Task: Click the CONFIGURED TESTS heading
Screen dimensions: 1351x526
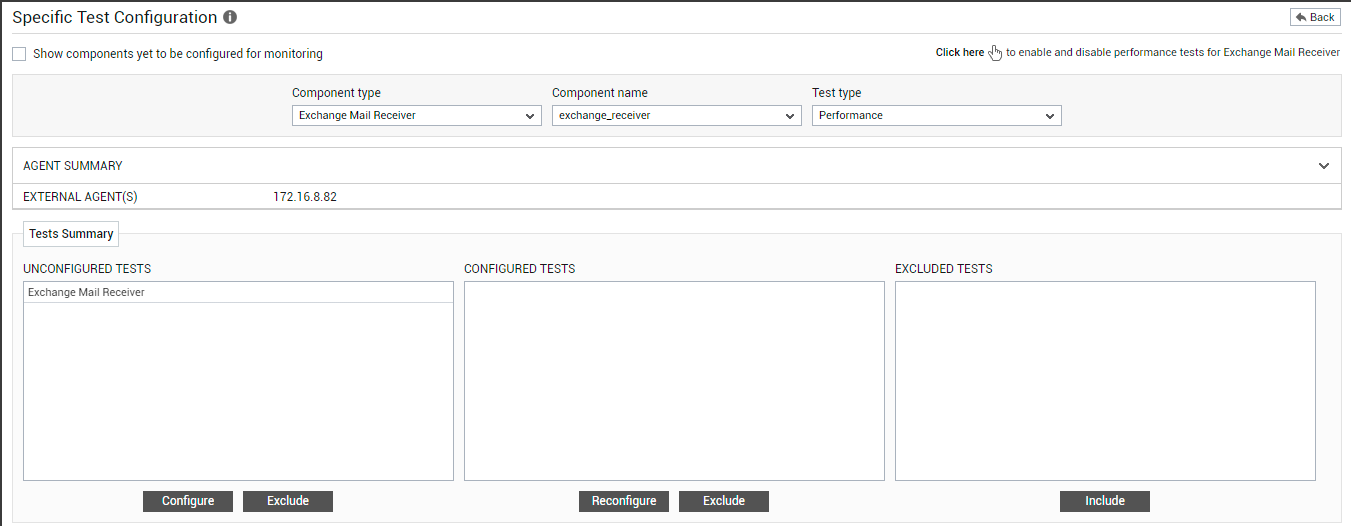Action: tap(520, 269)
